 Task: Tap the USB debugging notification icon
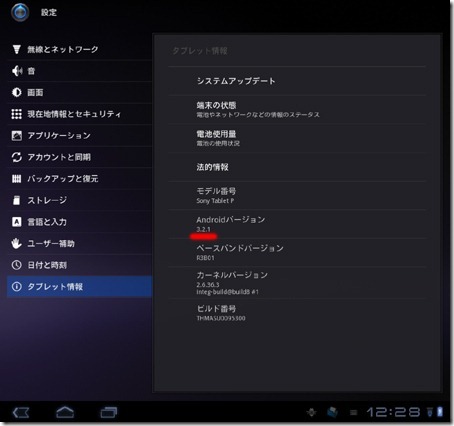pyautogui.click(x=311, y=412)
